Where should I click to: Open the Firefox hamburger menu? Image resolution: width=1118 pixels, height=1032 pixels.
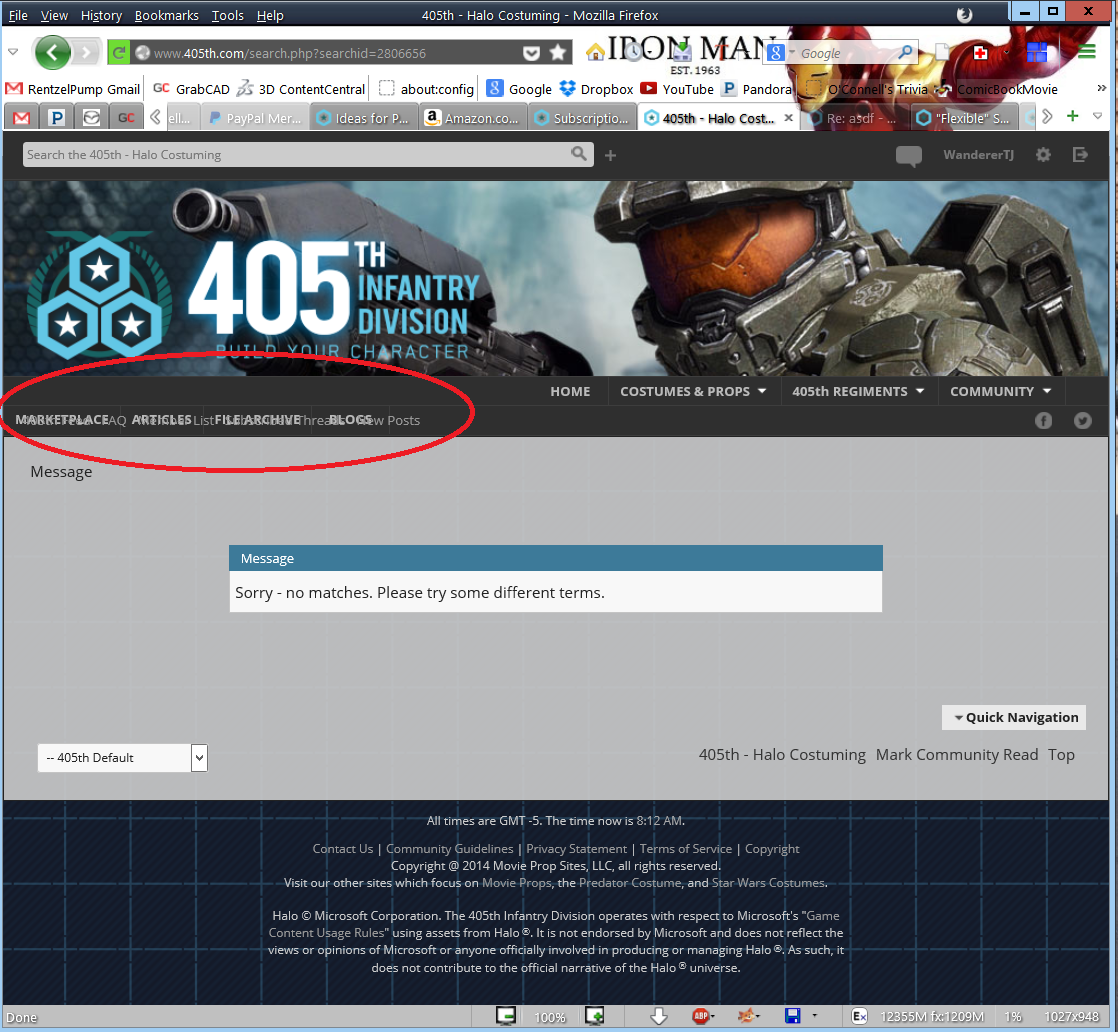[1087, 51]
